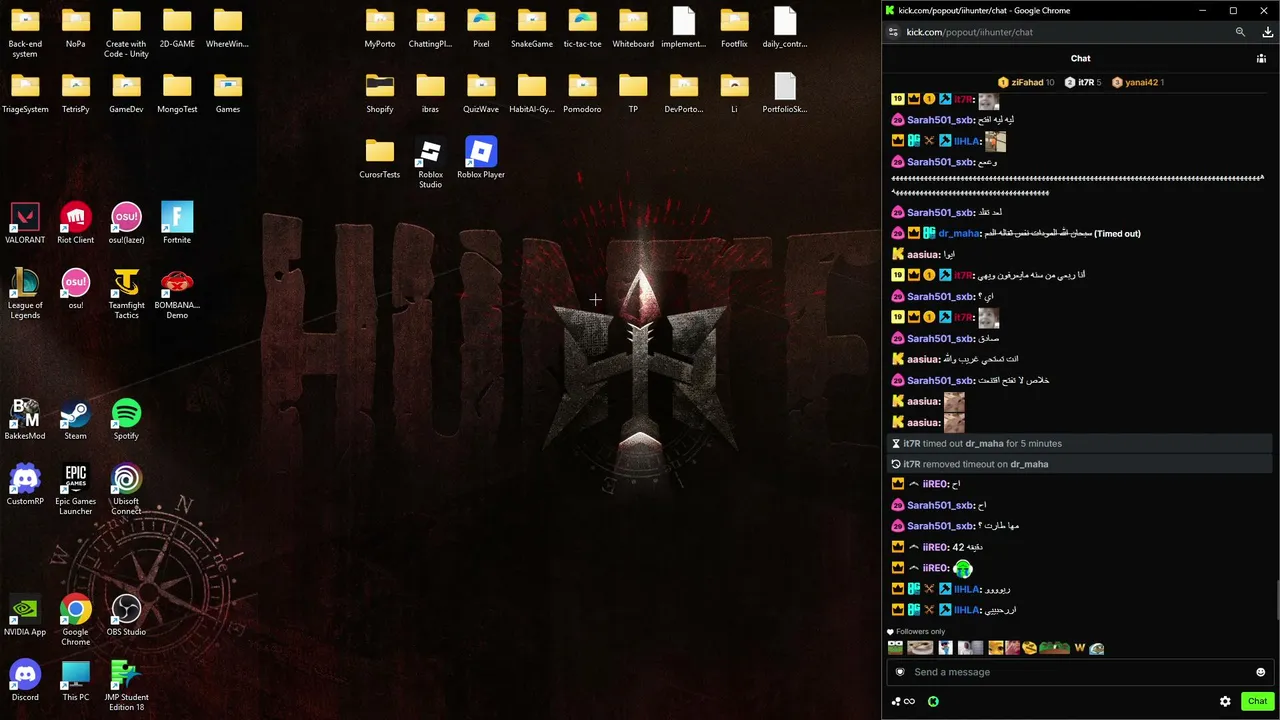Select the Fortnite desktop shortcut

[177, 224]
